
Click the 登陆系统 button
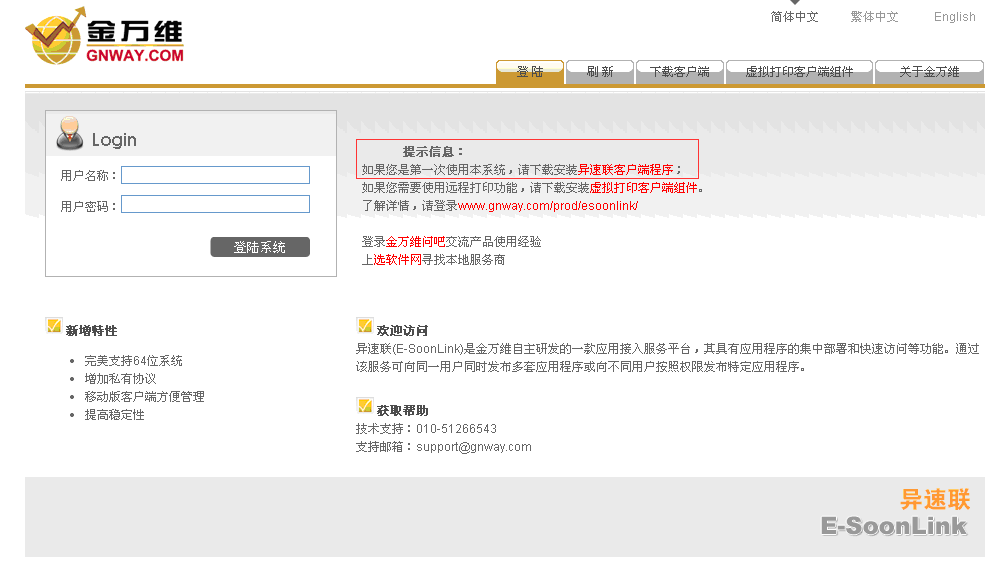260,247
